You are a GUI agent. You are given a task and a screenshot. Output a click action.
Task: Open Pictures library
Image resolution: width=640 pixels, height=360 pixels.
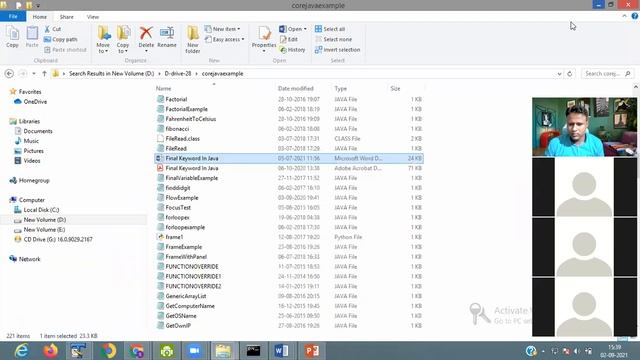tap(33, 151)
